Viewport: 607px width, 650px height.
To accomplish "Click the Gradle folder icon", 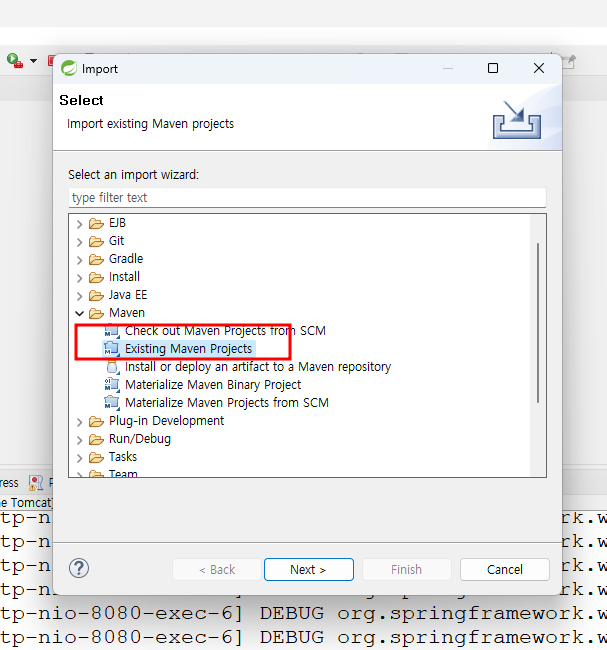I will (96, 260).
